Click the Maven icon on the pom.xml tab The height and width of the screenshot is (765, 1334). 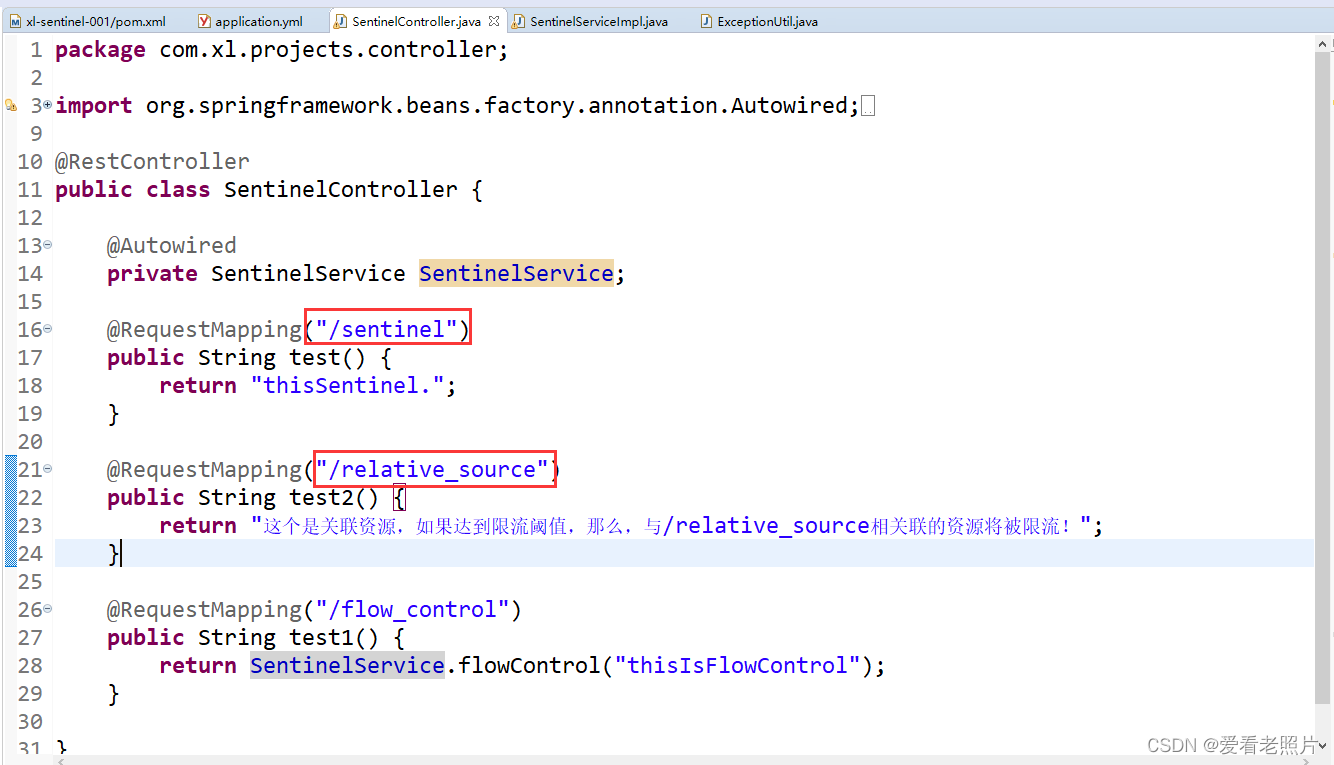point(15,21)
